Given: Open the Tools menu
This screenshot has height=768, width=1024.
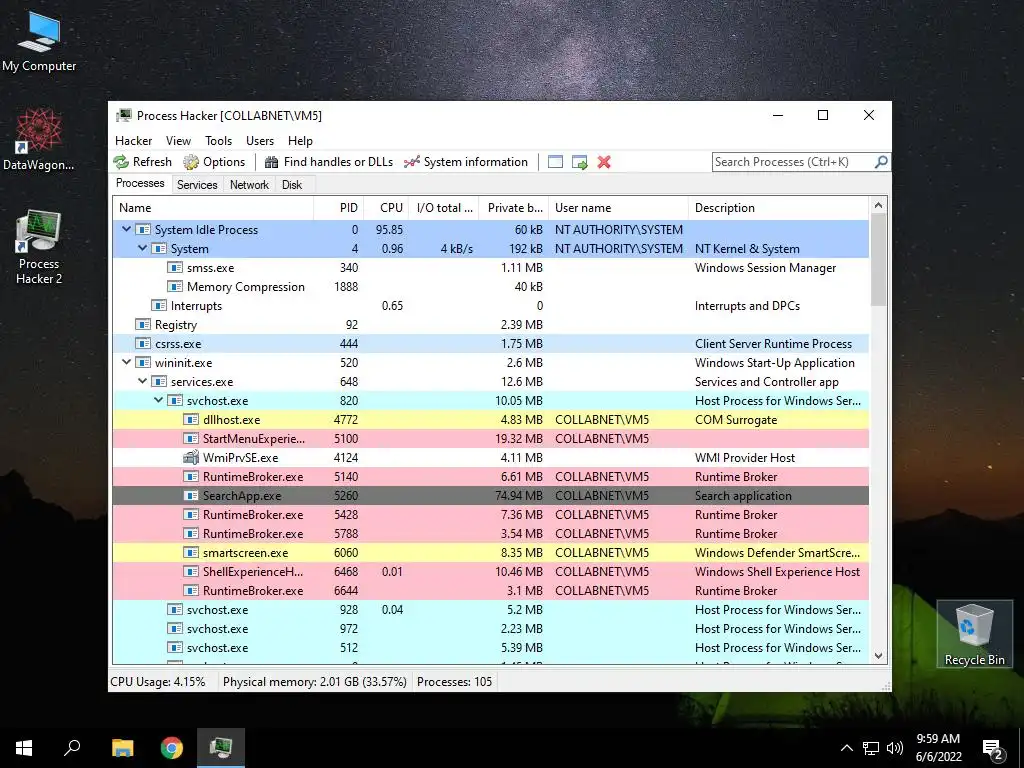Looking at the screenshot, I should pyautogui.click(x=218, y=140).
